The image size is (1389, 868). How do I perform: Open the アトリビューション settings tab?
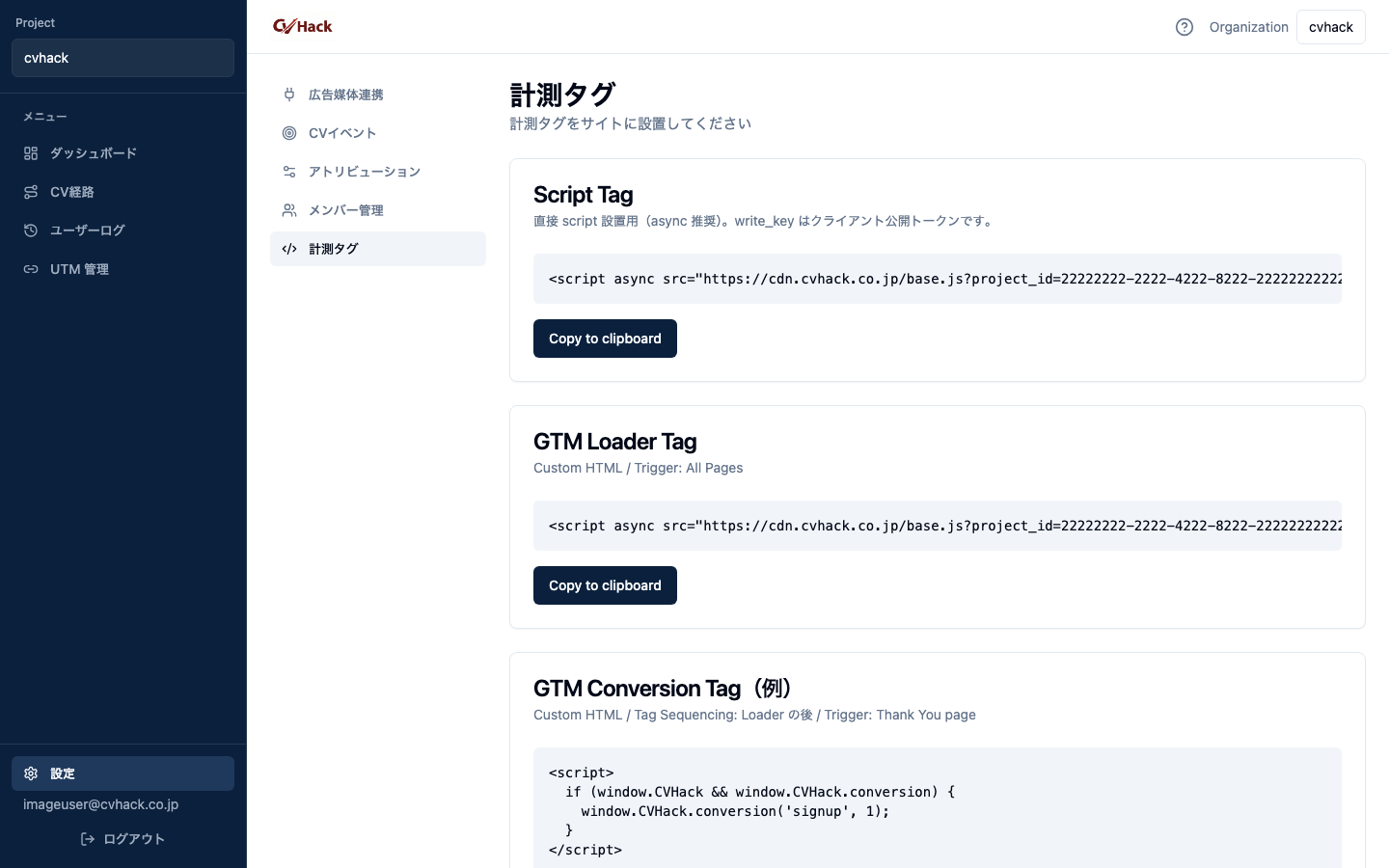[378, 172]
